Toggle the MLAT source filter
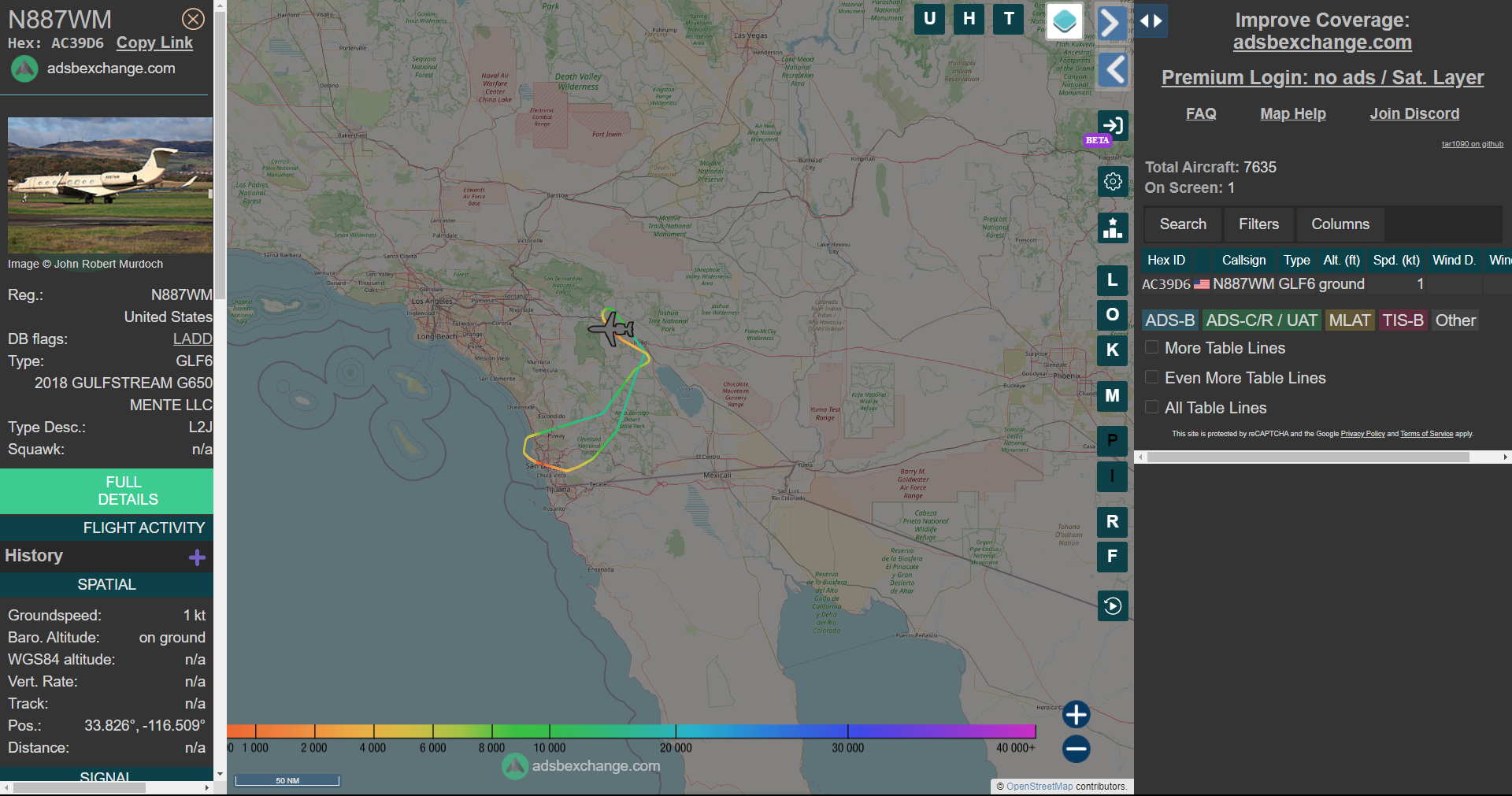1512x796 pixels. click(x=1350, y=320)
